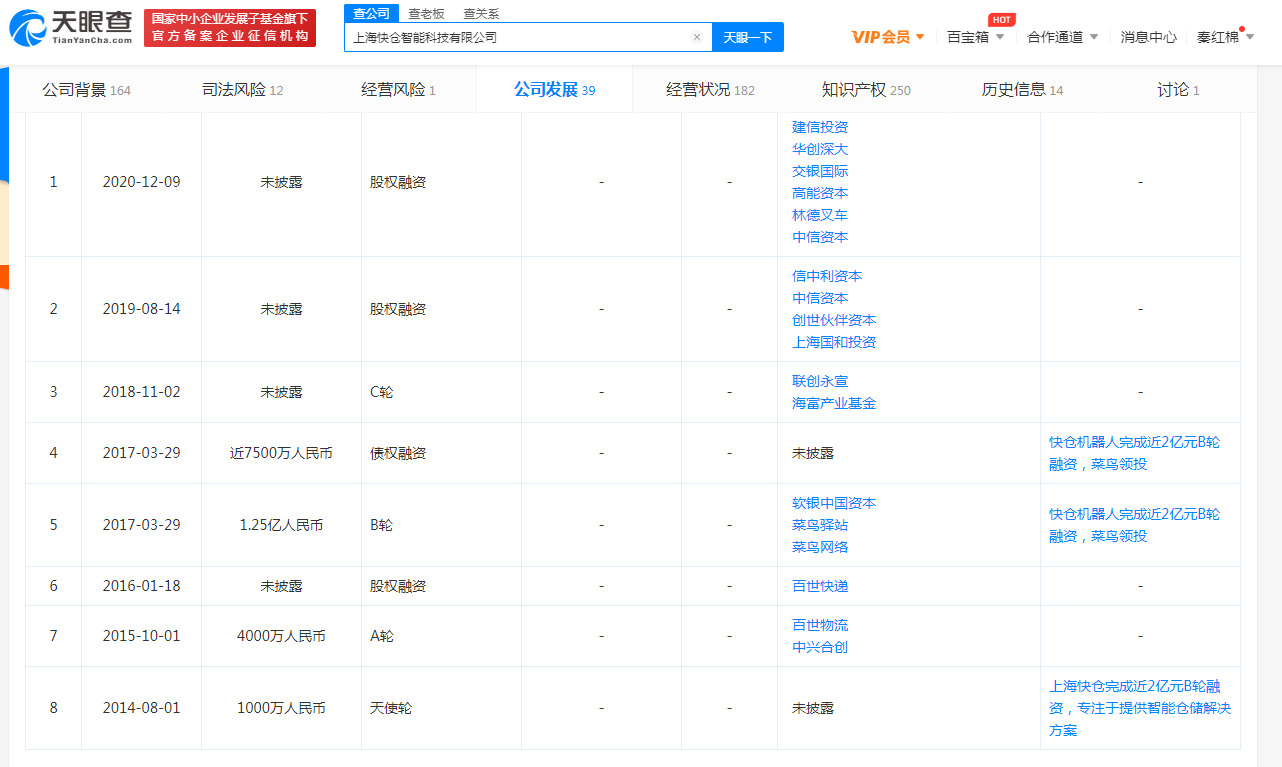Select the 司法风险 tab

tap(242, 90)
